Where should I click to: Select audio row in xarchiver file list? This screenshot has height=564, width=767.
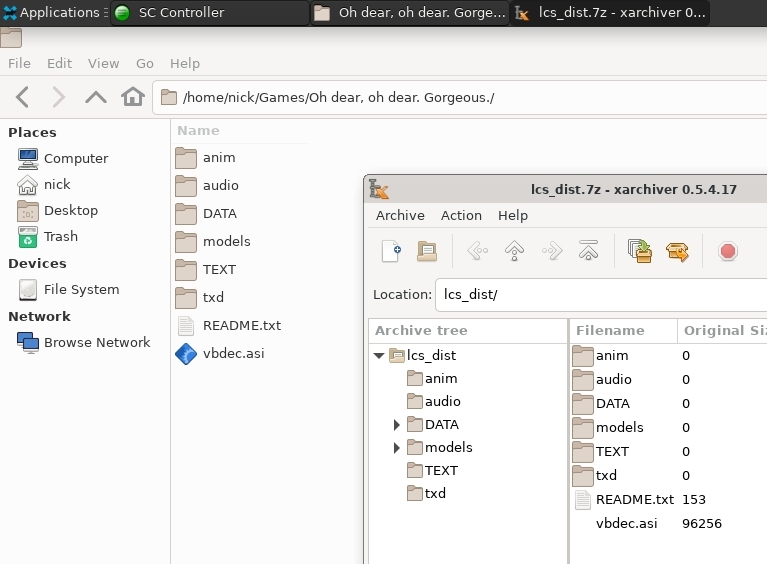tap(668, 380)
